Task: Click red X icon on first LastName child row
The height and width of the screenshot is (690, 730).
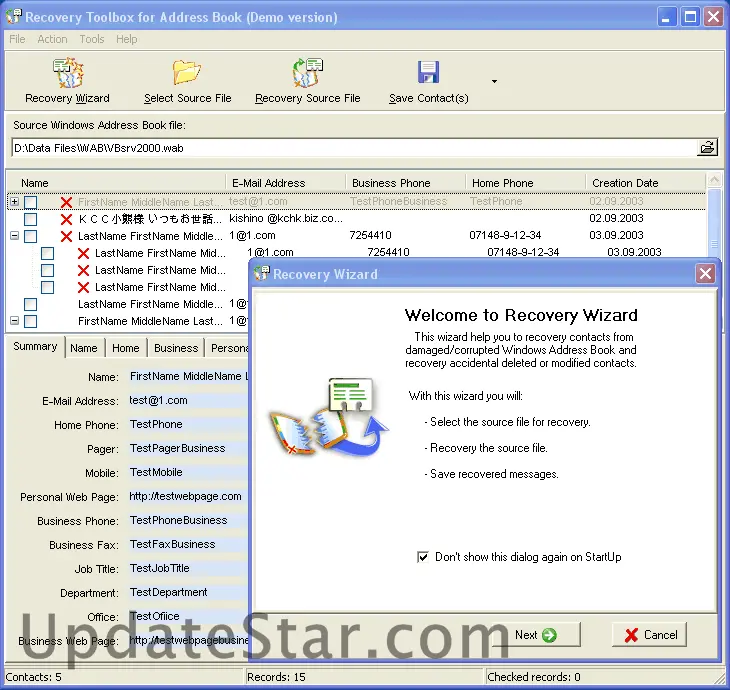Action: pos(83,253)
